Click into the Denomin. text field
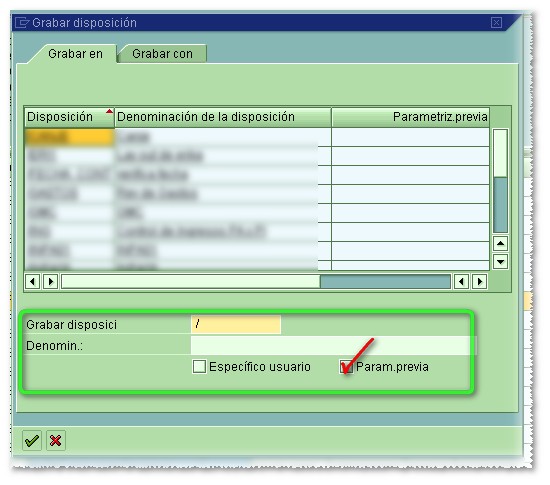550x485 pixels. 334,345
